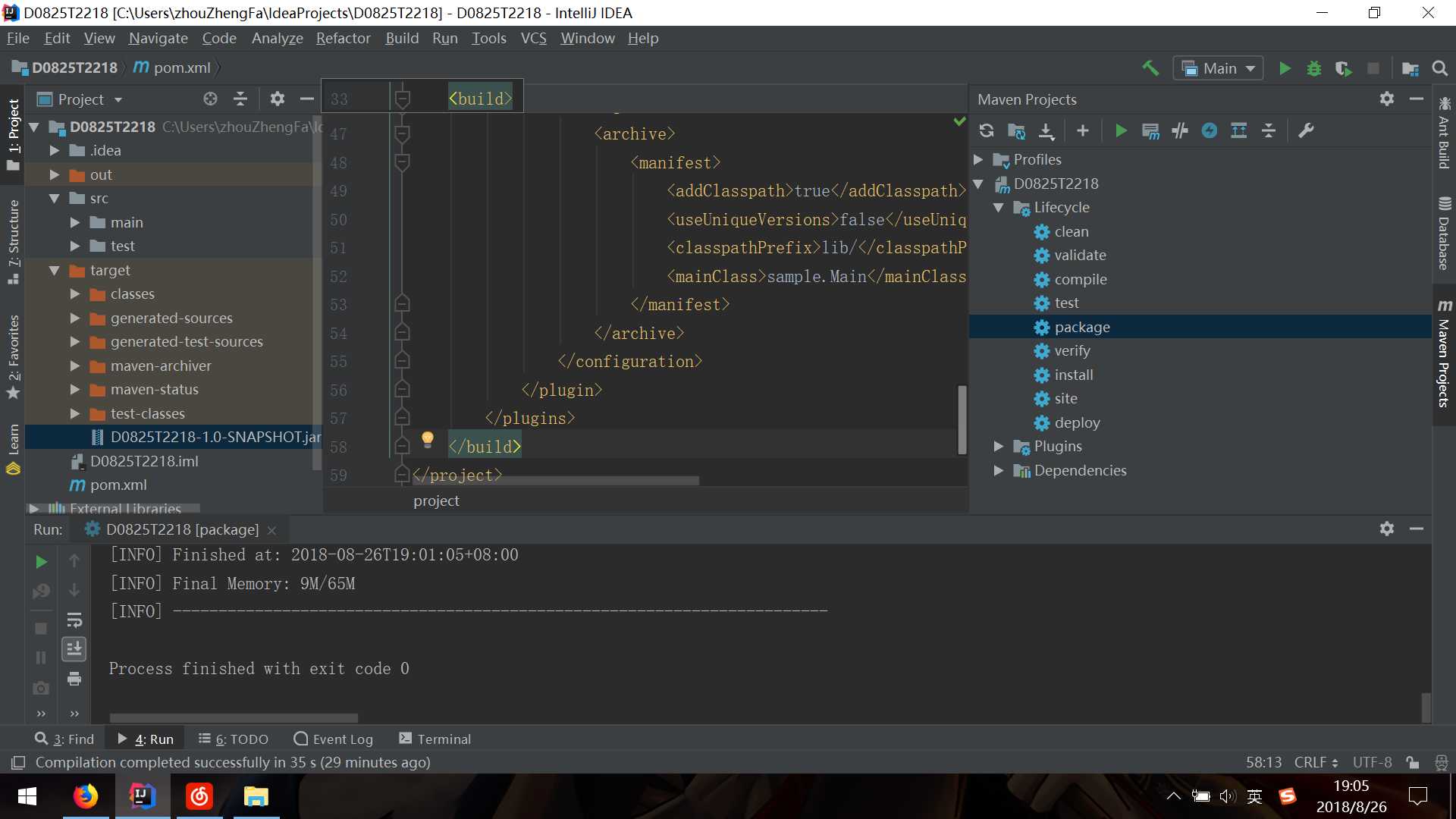Toggle line separator CRLF in status bar

coord(1316,762)
